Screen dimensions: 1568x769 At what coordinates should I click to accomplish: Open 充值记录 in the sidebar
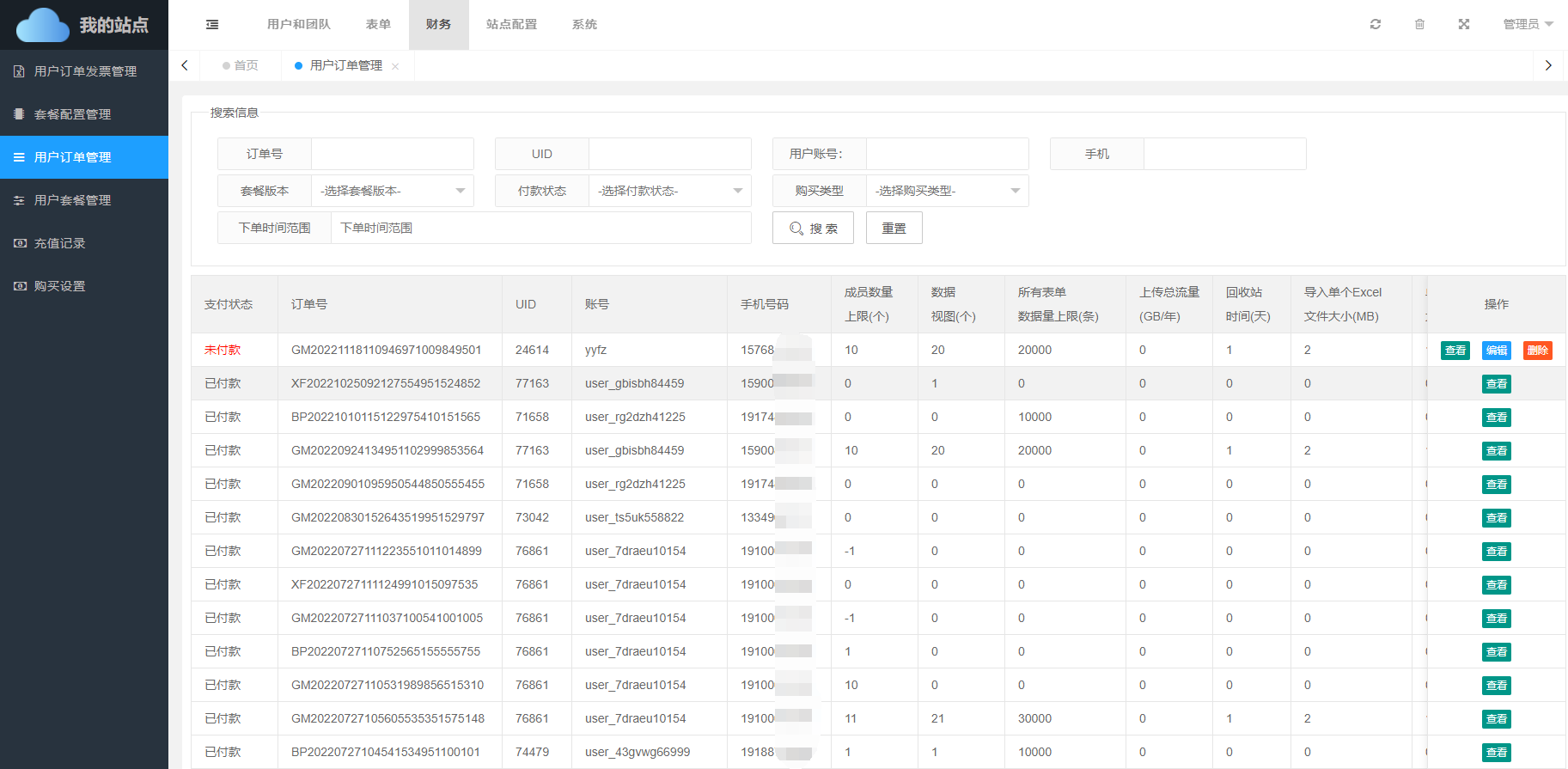[59, 243]
